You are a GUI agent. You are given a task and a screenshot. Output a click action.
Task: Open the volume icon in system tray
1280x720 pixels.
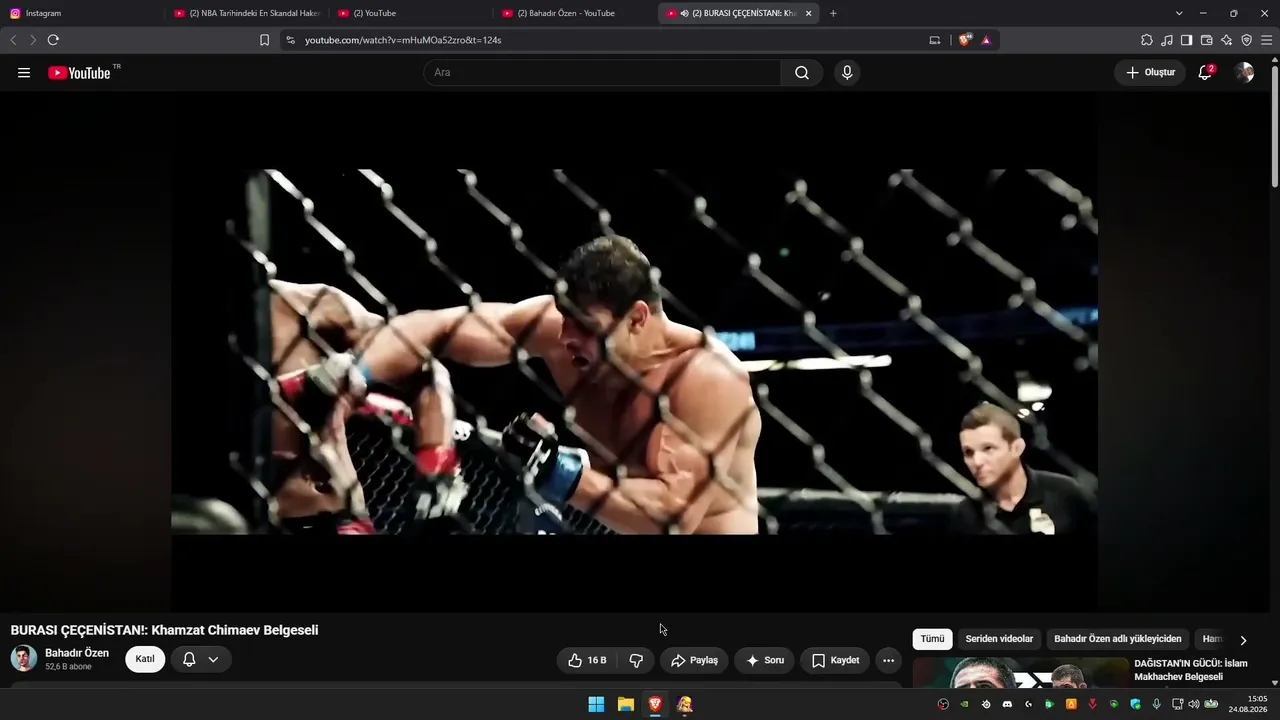click(x=1193, y=704)
